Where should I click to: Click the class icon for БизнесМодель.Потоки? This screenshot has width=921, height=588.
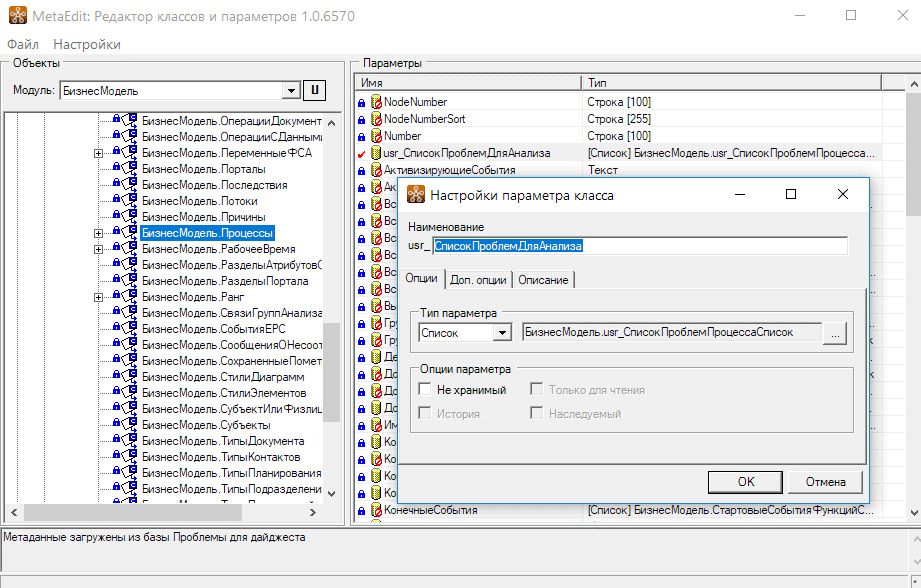[x=128, y=201]
